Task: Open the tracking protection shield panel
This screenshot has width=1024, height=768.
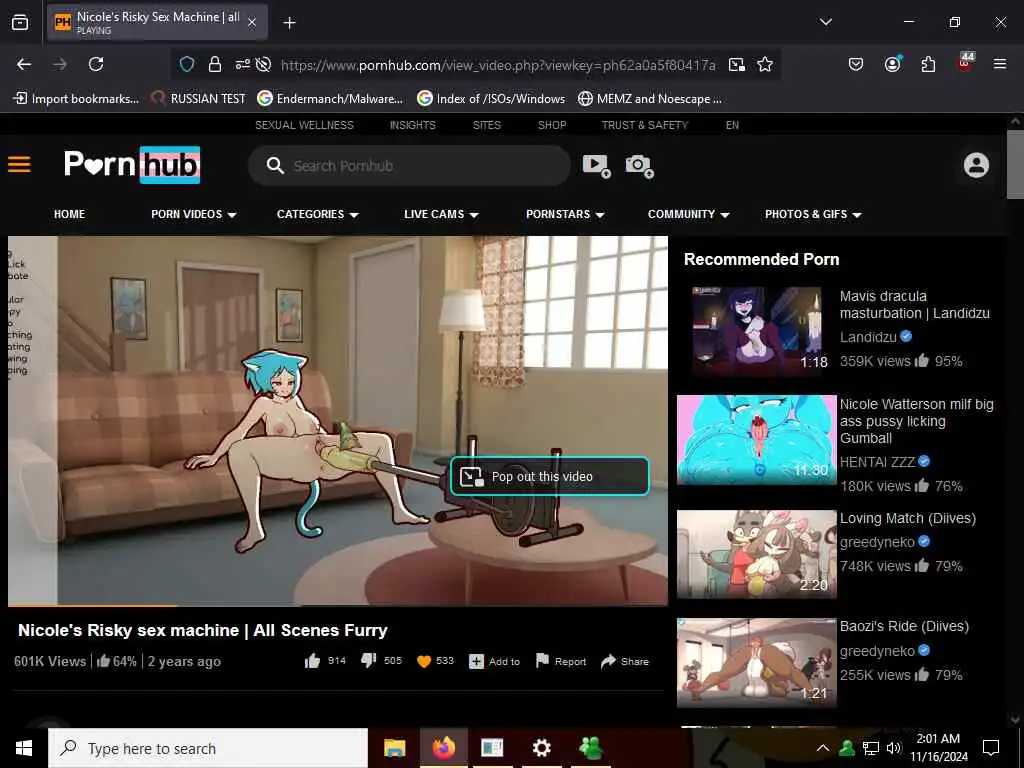Action: (187, 64)
